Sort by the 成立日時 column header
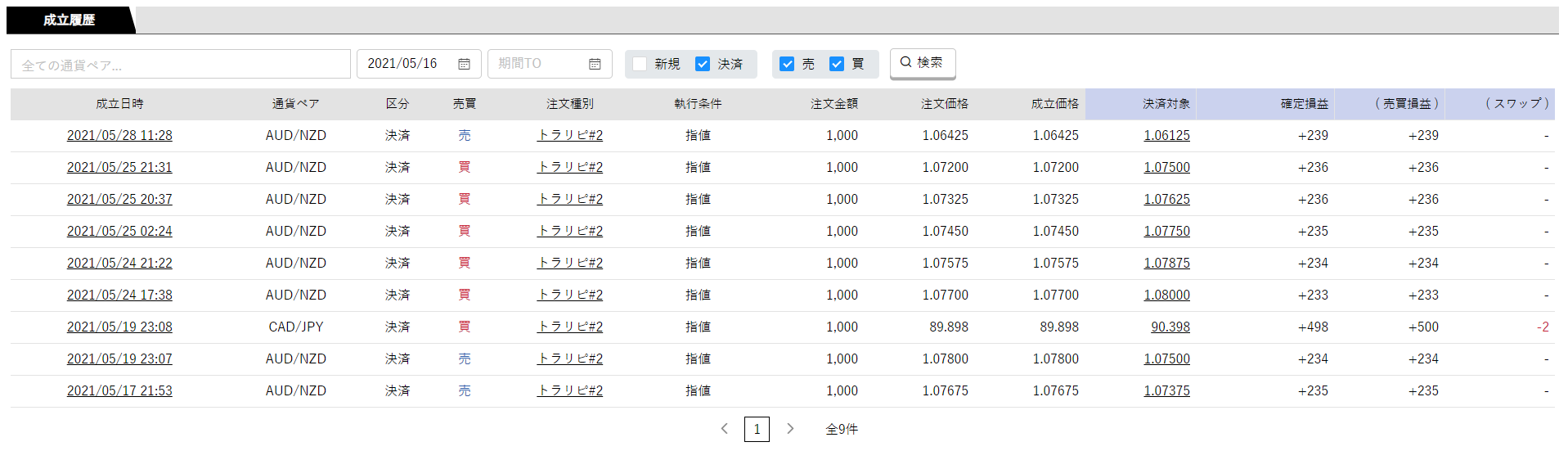This screenshot has height=451, width=1568. (119, 104)
